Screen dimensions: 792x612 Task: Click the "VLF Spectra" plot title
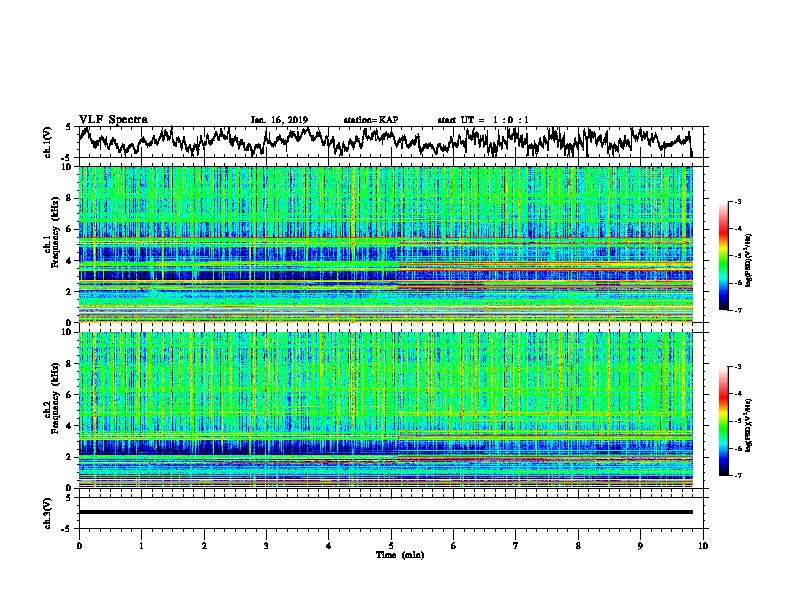pos(113,120)
